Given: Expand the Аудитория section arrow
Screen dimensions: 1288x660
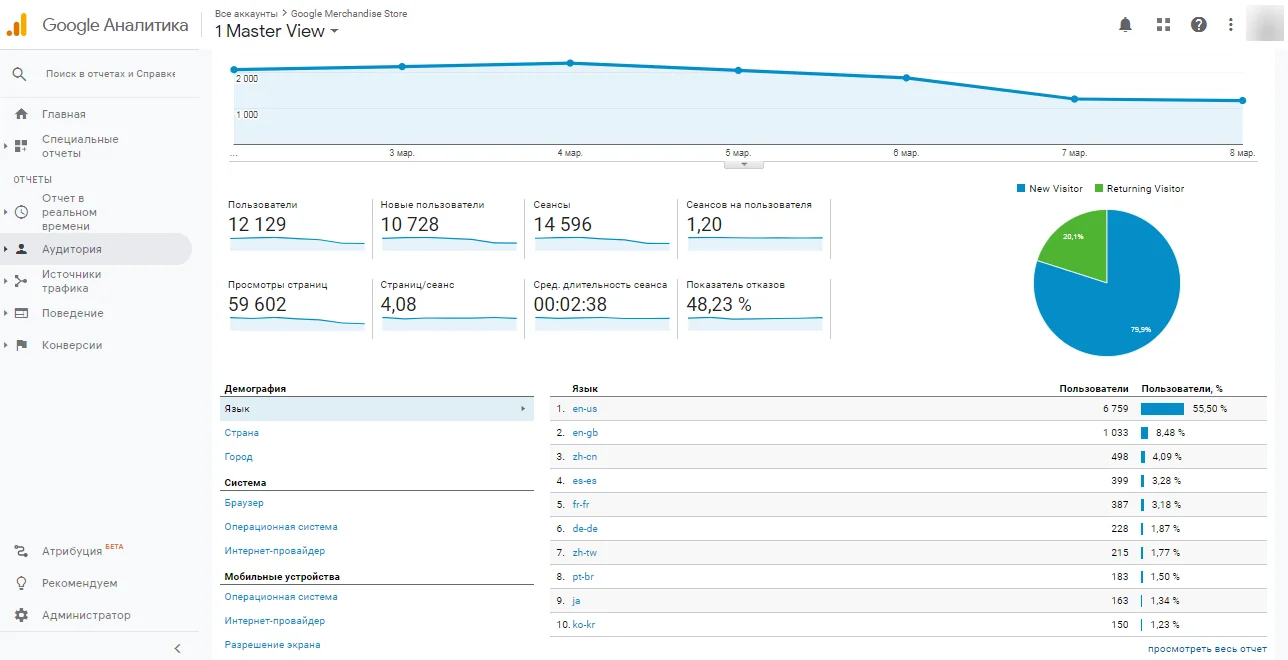Looking at the screenshot, I should pyautogui.click(x=5, y=249).
